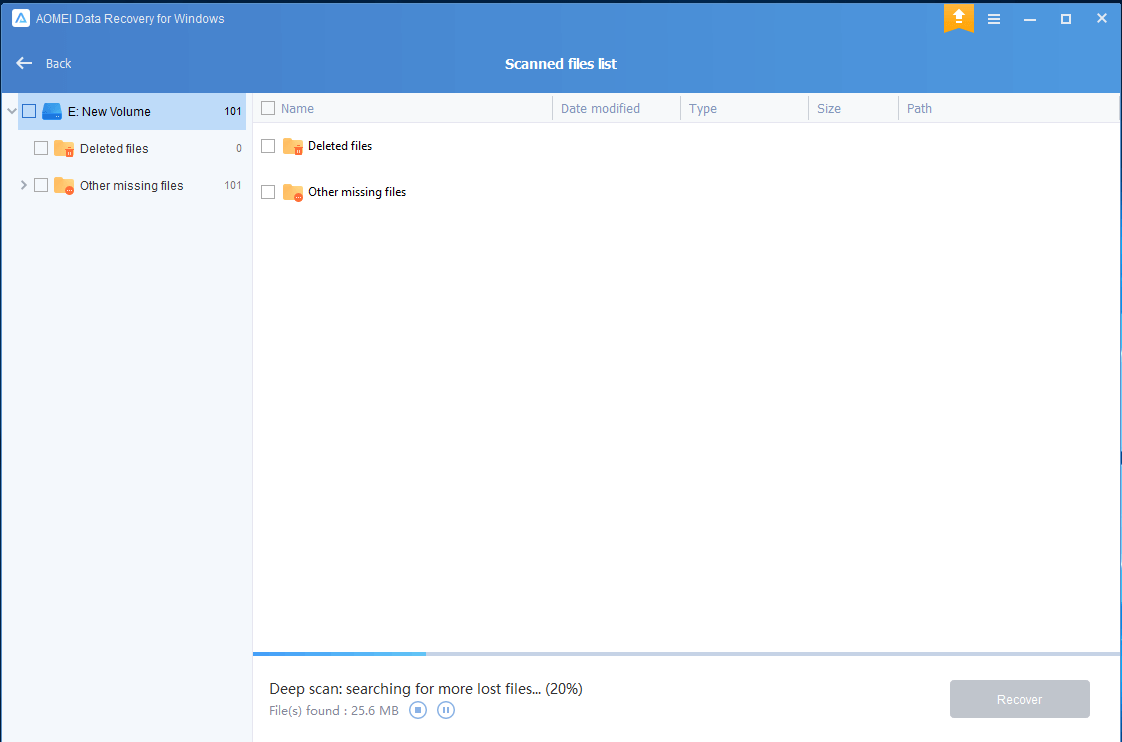Sort by the Path column header

pyautogui.click(x=919, y=109)
